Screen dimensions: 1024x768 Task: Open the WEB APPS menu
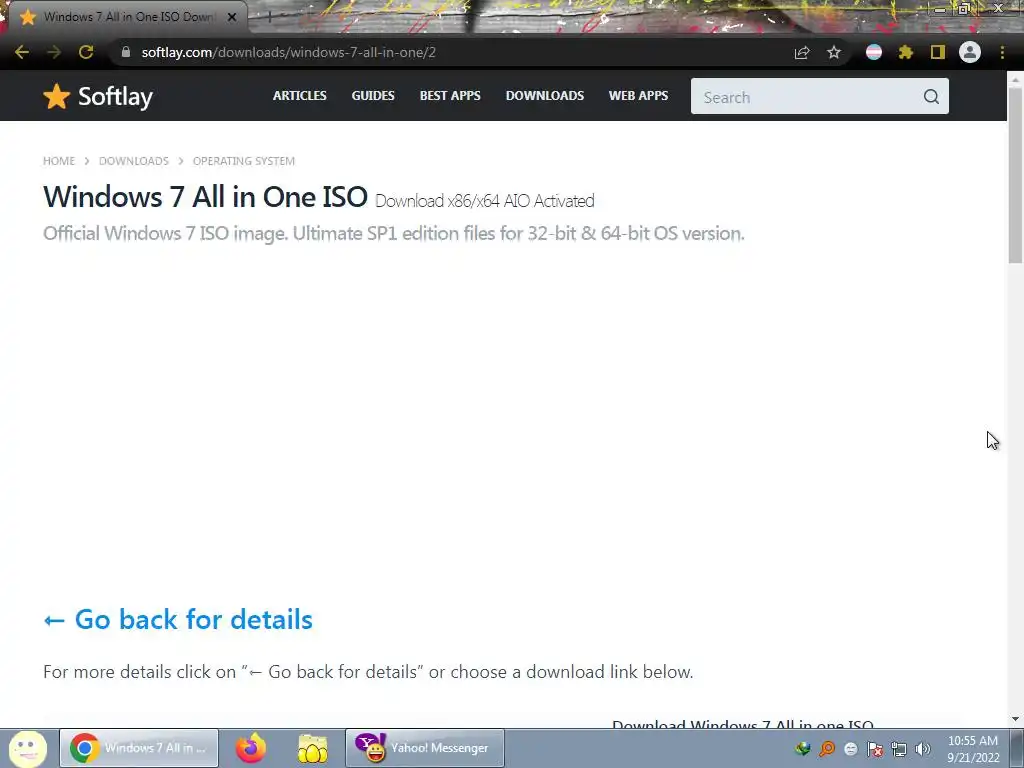pos(638,95)
